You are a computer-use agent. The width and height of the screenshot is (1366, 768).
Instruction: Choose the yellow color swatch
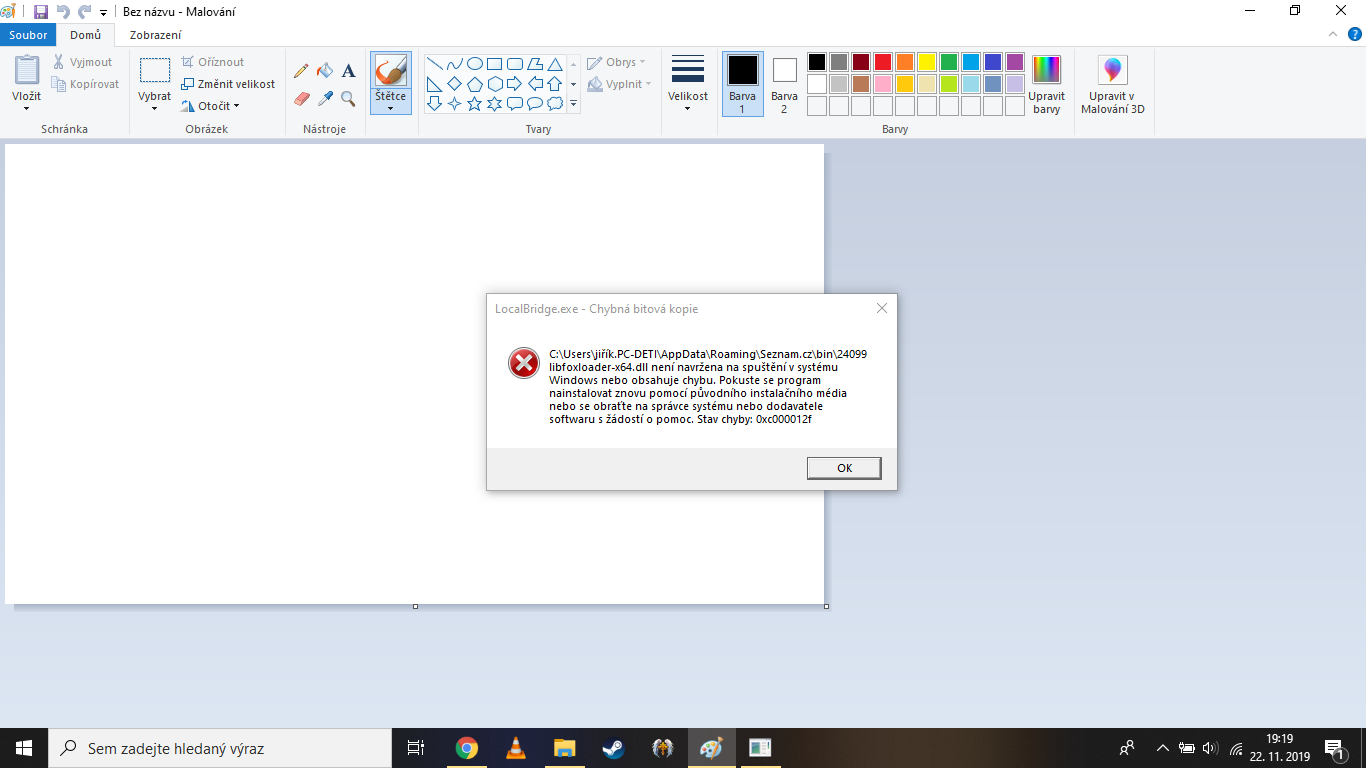click(x=927, y=62)
